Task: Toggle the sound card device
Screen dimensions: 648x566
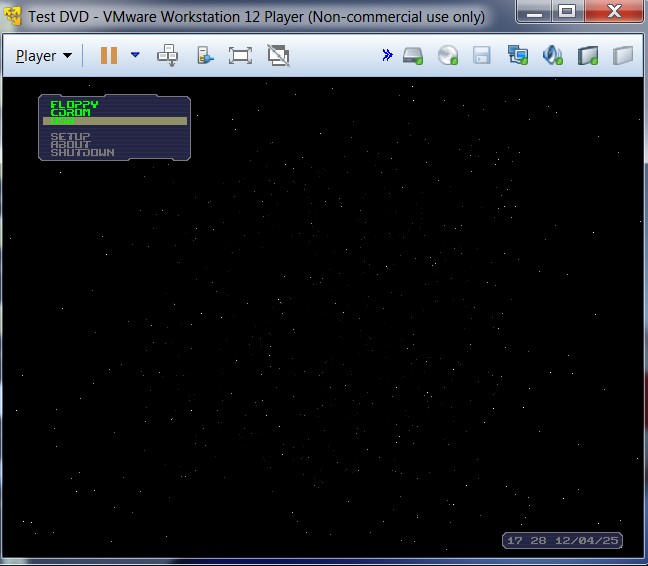Action: pos(552,56)
